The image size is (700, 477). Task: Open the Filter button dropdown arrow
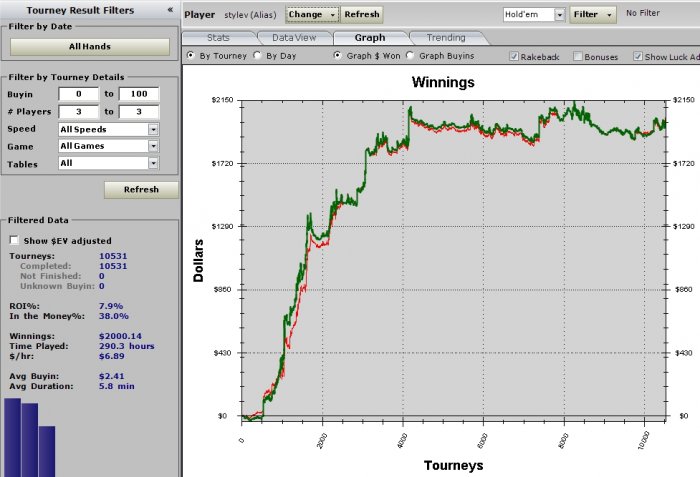[609, 15]
